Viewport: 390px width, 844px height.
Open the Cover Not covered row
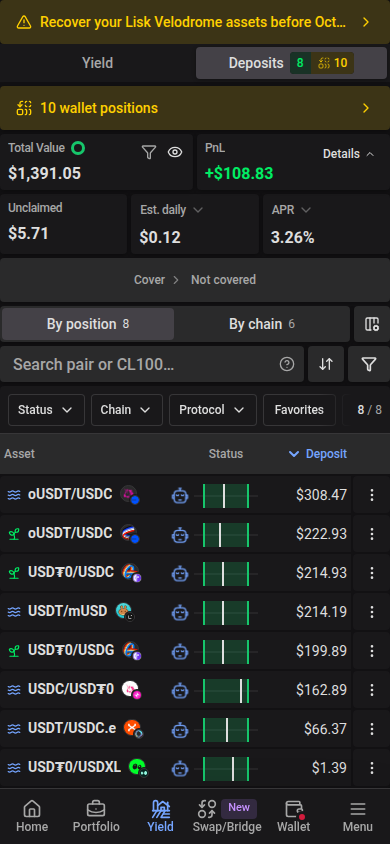click(195, 280)
